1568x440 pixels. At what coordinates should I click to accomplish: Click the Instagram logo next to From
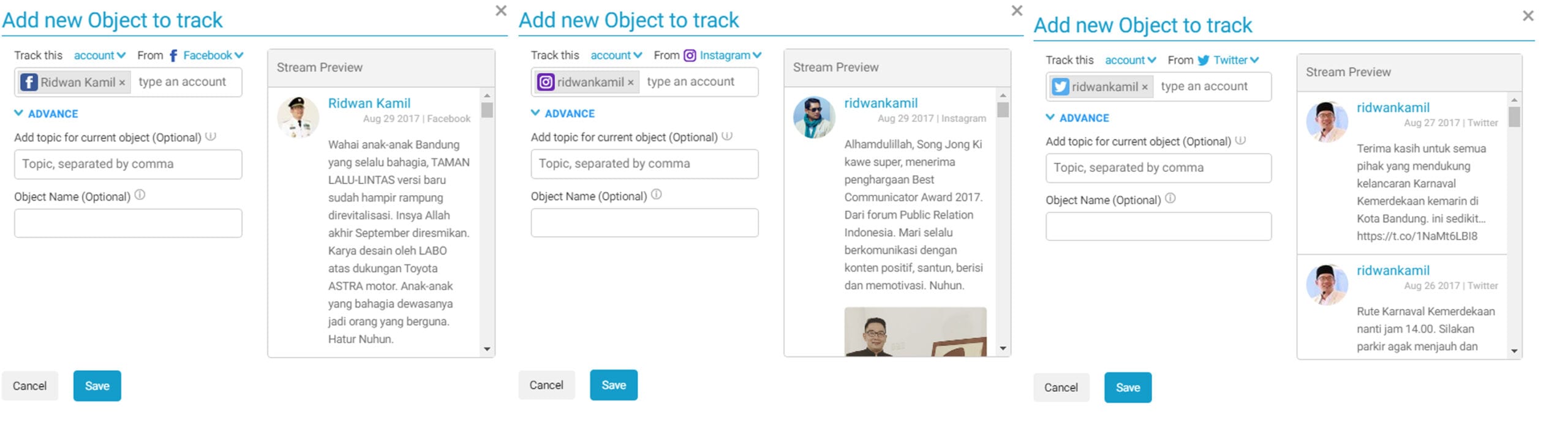tap(690, 56)
